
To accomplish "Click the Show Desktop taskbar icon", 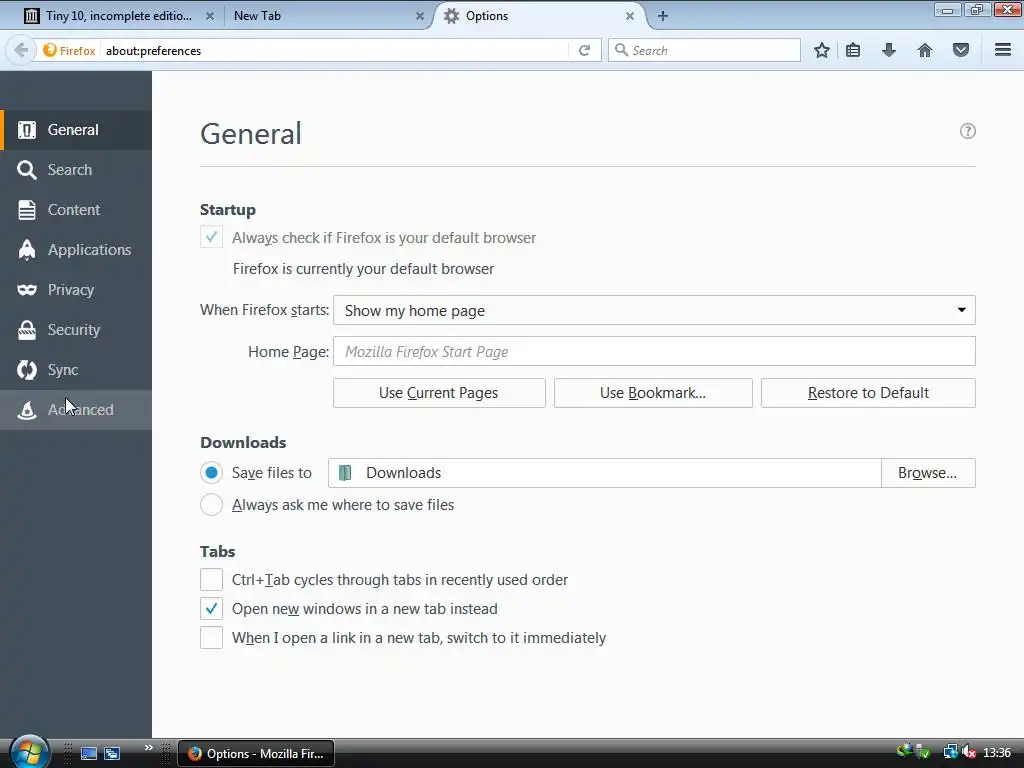I will 89,754.
